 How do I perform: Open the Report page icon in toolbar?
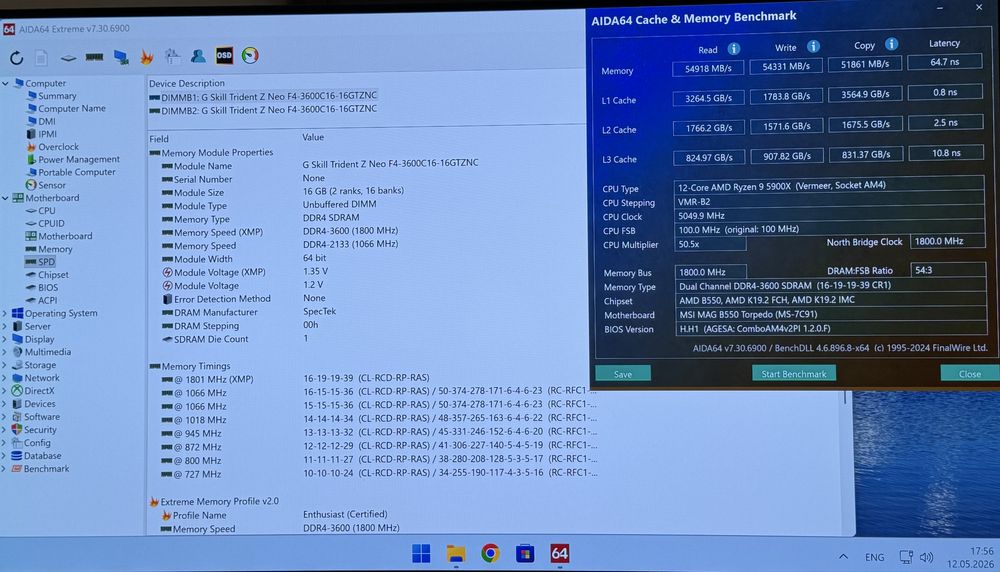coord(41,58)
